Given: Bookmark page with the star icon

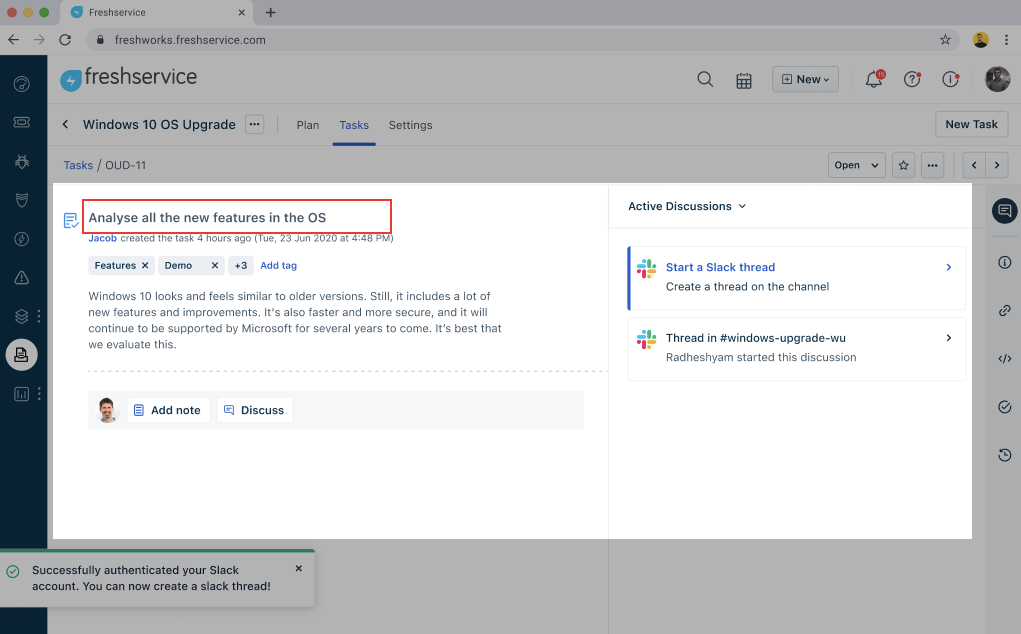Looking at the screenshot, I should tap(945, 40).
